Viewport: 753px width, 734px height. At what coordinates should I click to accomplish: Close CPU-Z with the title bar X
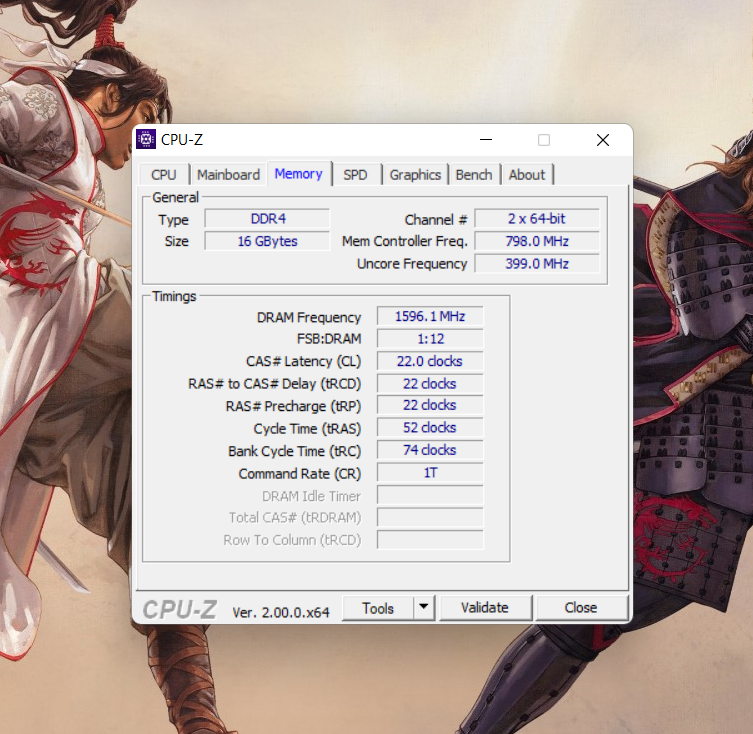(603, 140)
